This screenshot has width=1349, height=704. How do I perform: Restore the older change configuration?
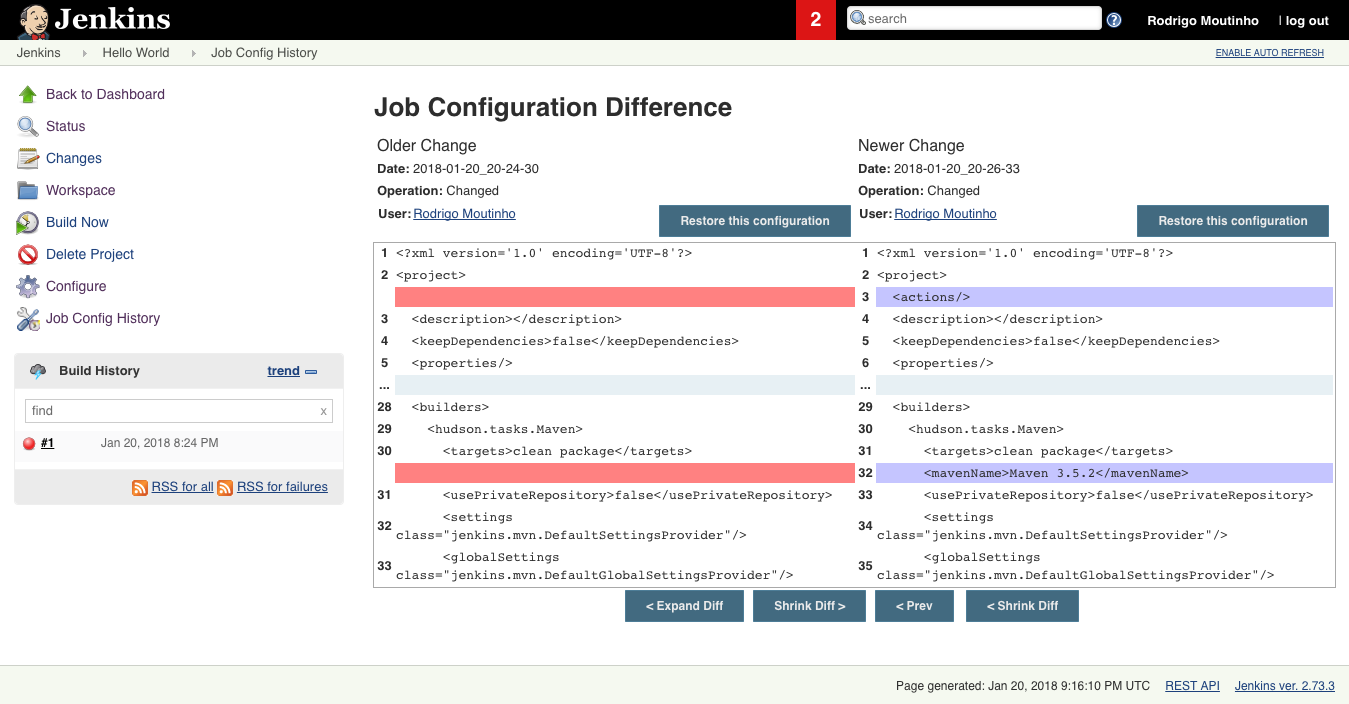[754, 221]
